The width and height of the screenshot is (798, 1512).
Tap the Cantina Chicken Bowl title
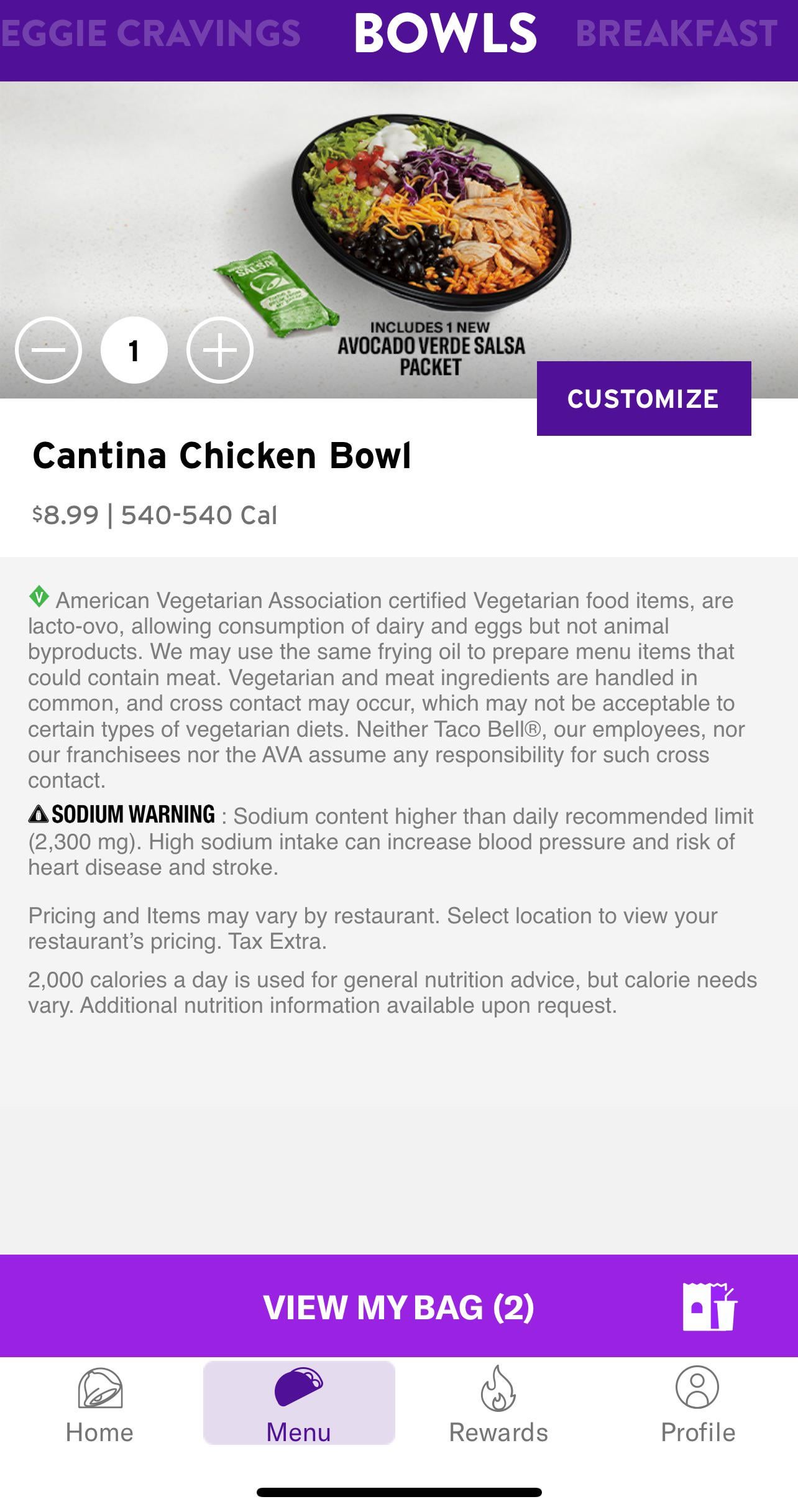(222, 456)
